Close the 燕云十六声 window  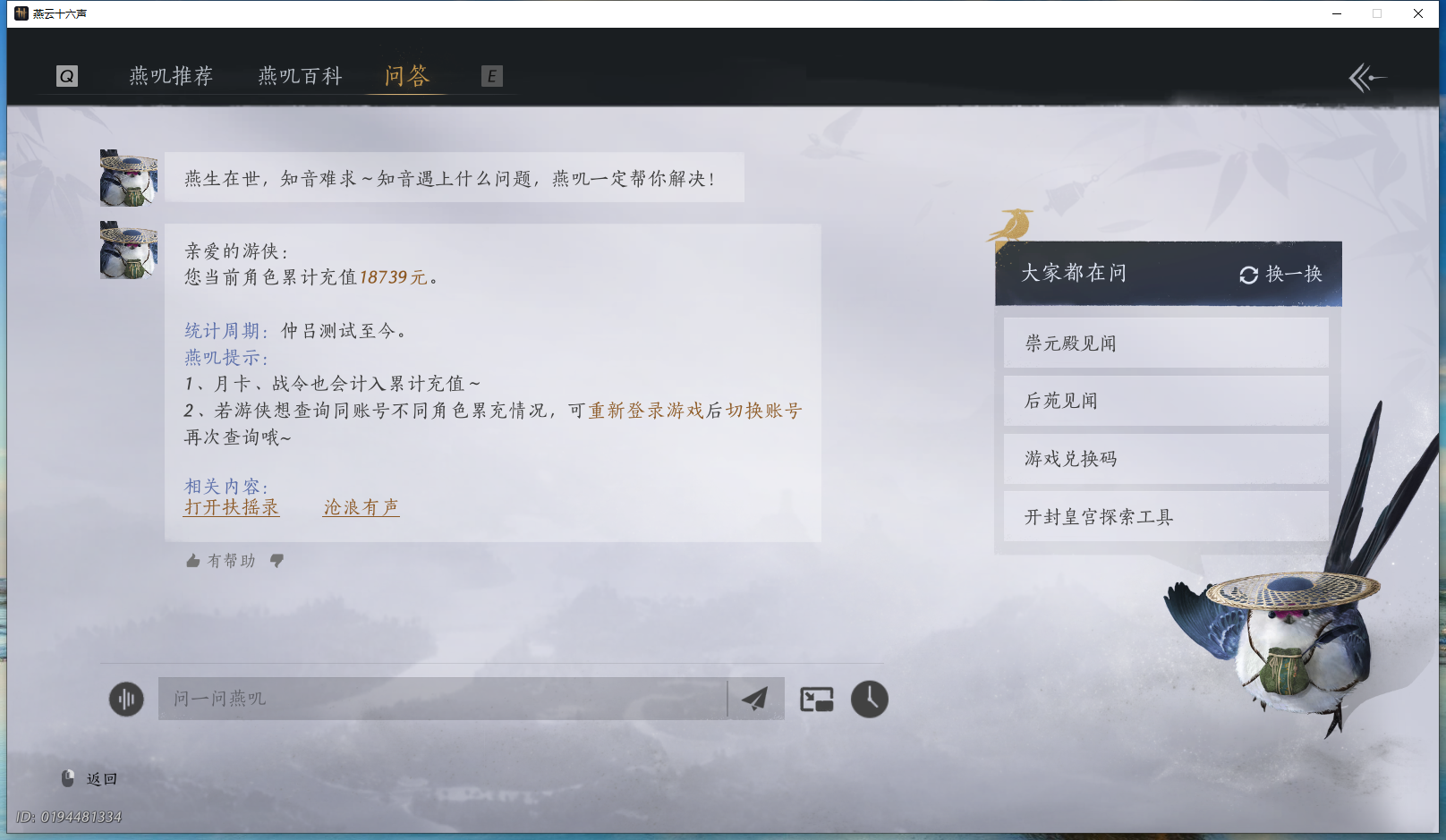[x=1418, y=13]
